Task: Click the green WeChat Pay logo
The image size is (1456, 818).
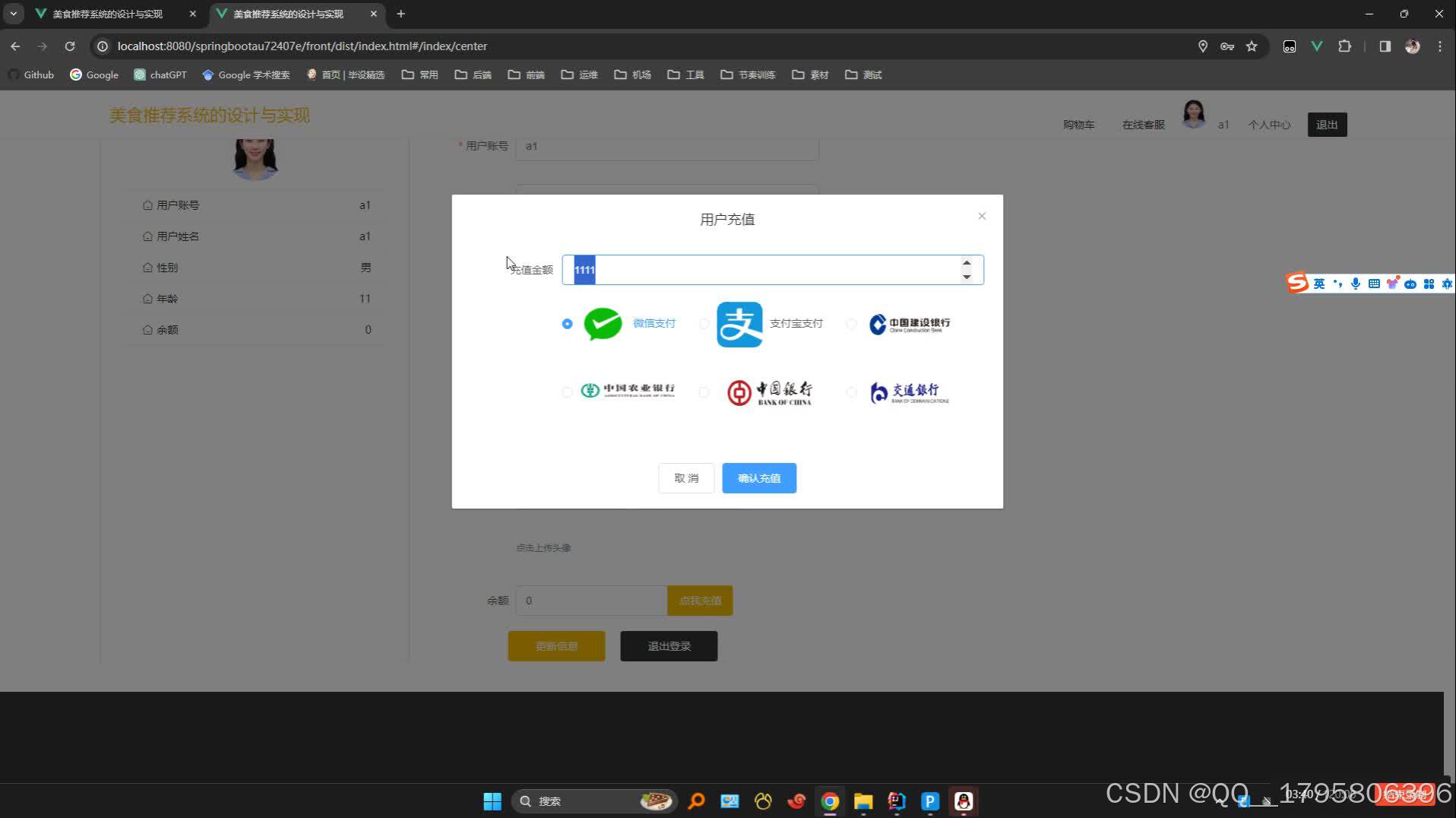Action: (x=603, y=324)
